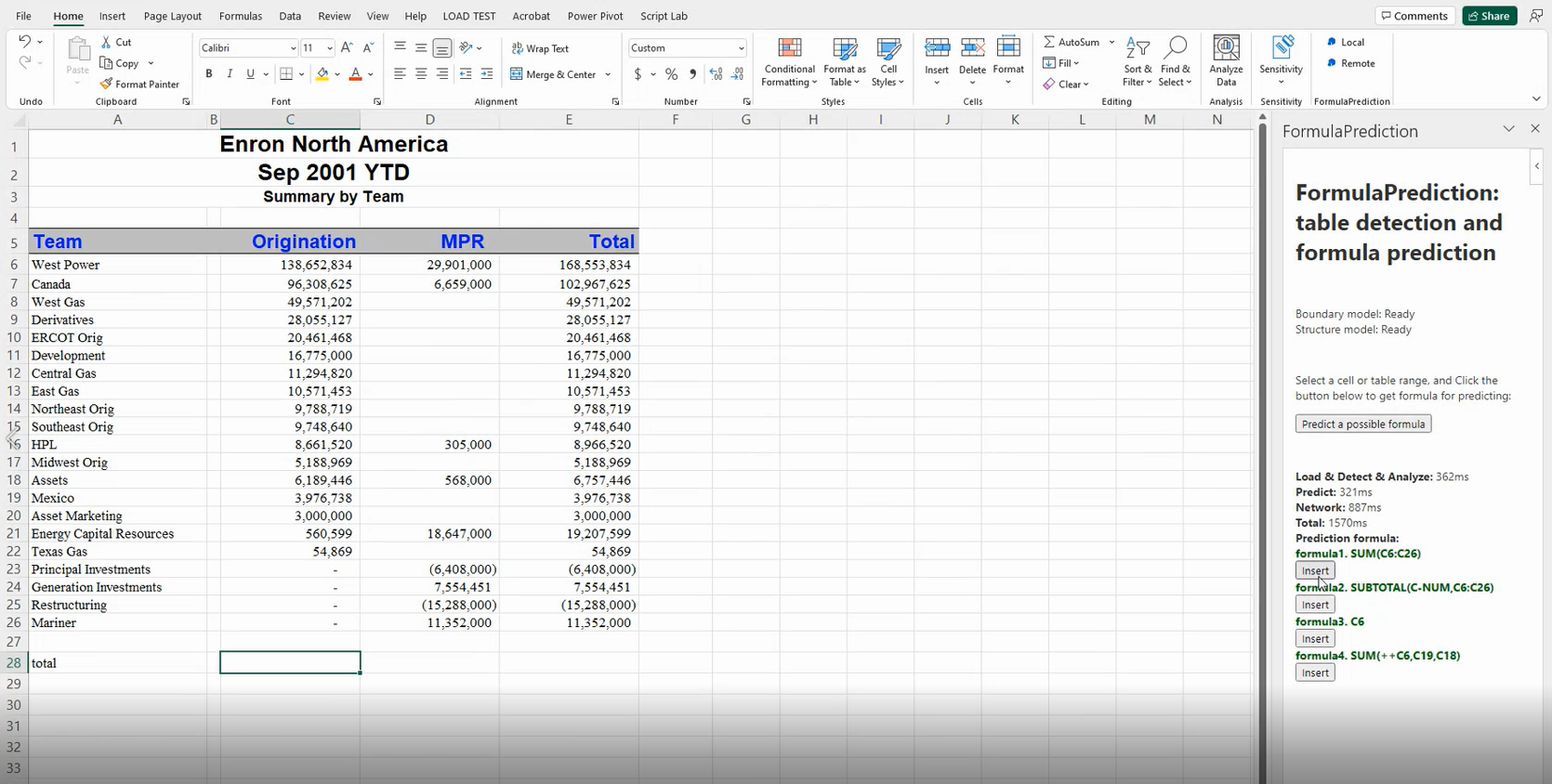Apply Comma Style format
The height and width of the screenshot is (784, 1552).
(x=692, y=74)
